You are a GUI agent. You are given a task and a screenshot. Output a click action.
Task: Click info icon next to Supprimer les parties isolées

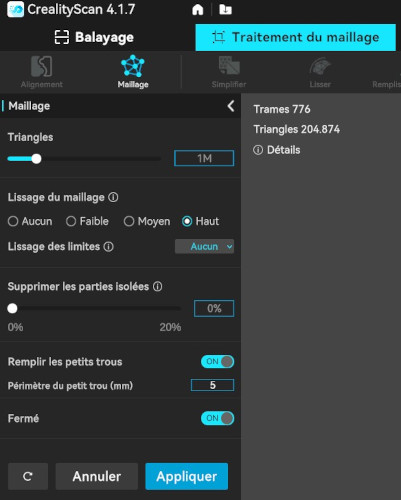click(x=158, y=286)
